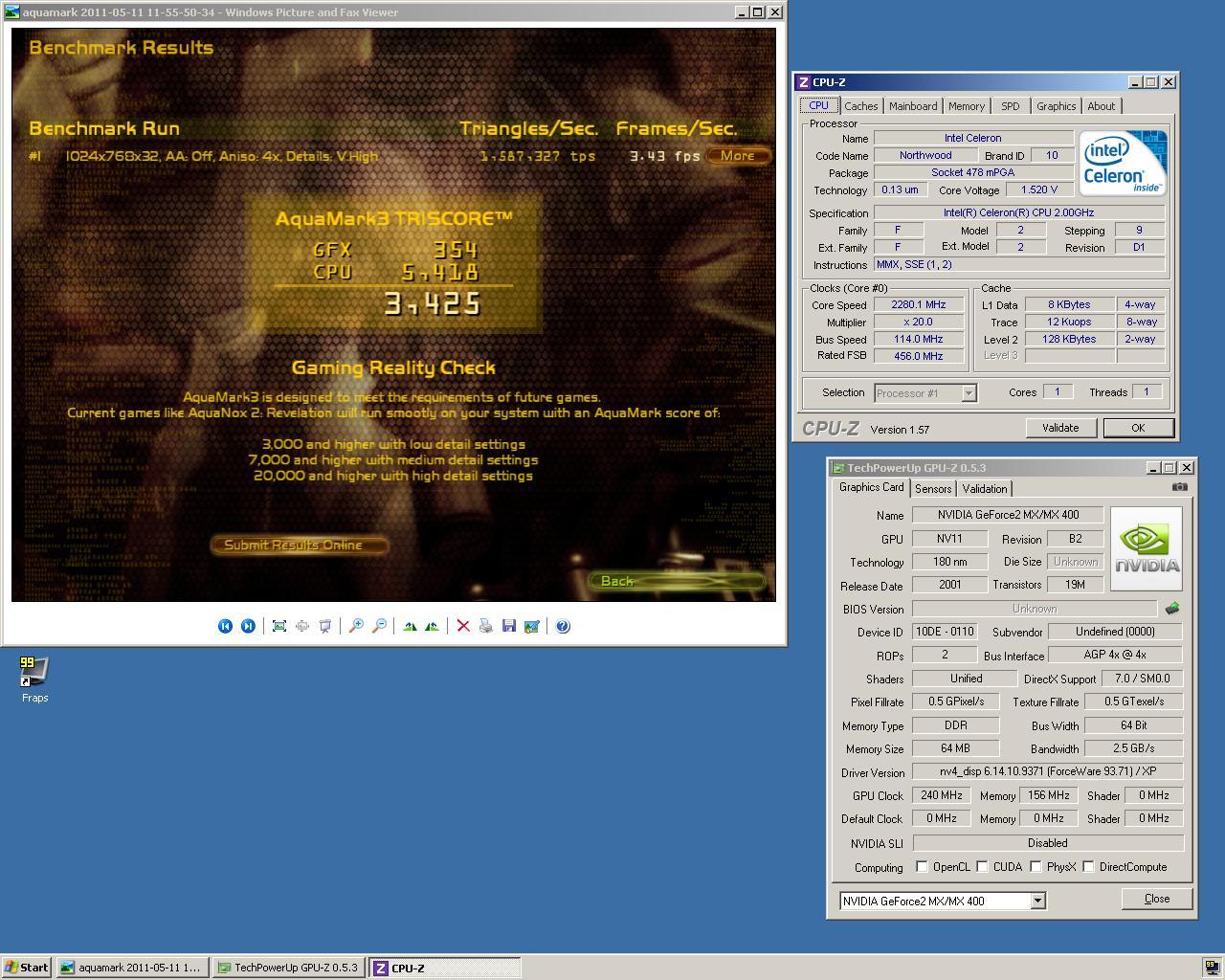Toggle the CUDA checkbox
This screenshot has height=980, width=1225.
click(x=982, y=867)
